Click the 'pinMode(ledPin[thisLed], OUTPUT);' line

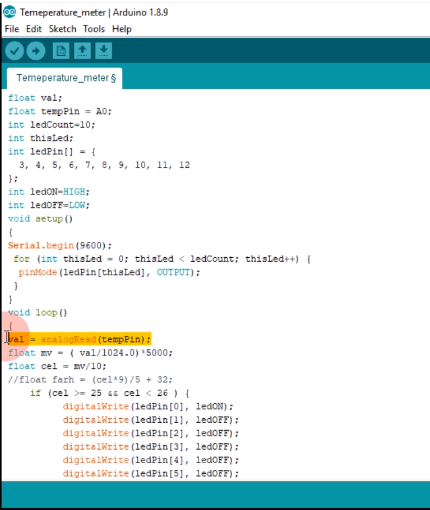pyautogui.click(x=109, y=272)
